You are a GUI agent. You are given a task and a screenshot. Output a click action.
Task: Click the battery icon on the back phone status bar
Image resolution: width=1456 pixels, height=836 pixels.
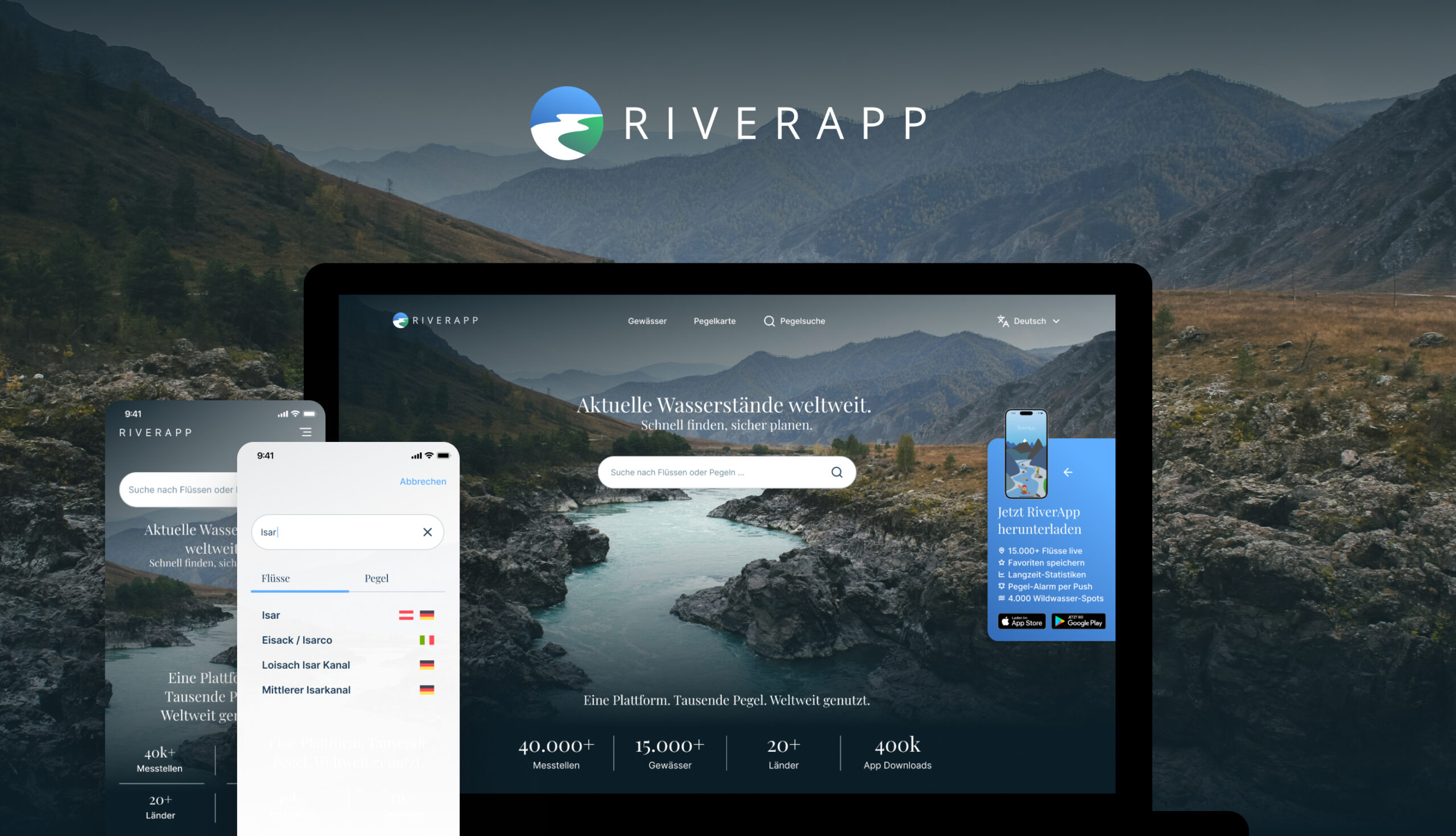[x=310, y=414]
